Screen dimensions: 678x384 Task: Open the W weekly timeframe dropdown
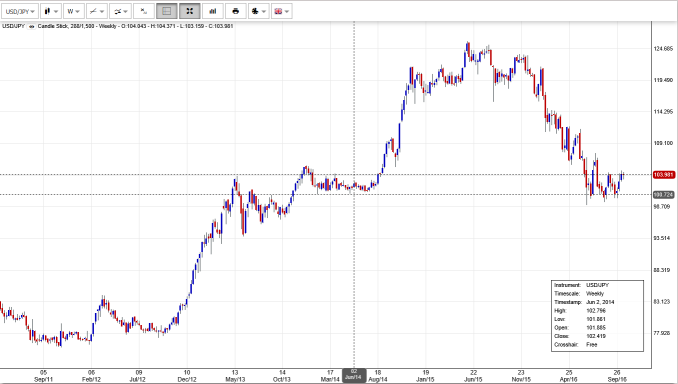(x=74, y=11)
